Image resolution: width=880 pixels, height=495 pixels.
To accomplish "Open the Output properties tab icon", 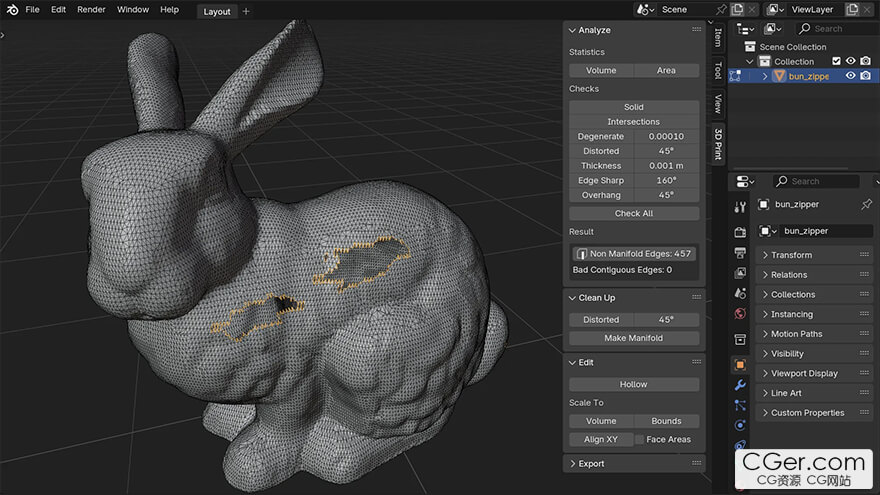I will click(x=740, y=253).
